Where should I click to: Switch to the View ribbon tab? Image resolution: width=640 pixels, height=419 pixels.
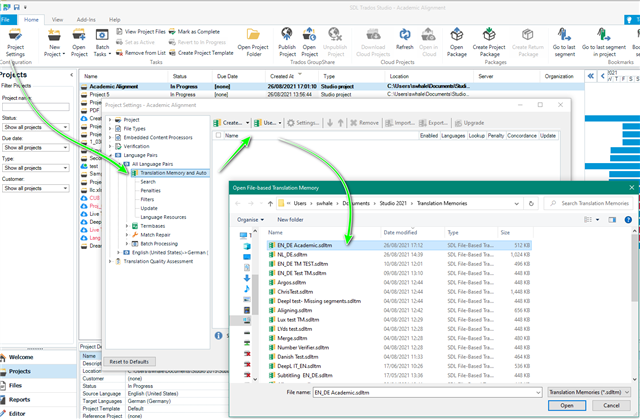tap(58, 19)
